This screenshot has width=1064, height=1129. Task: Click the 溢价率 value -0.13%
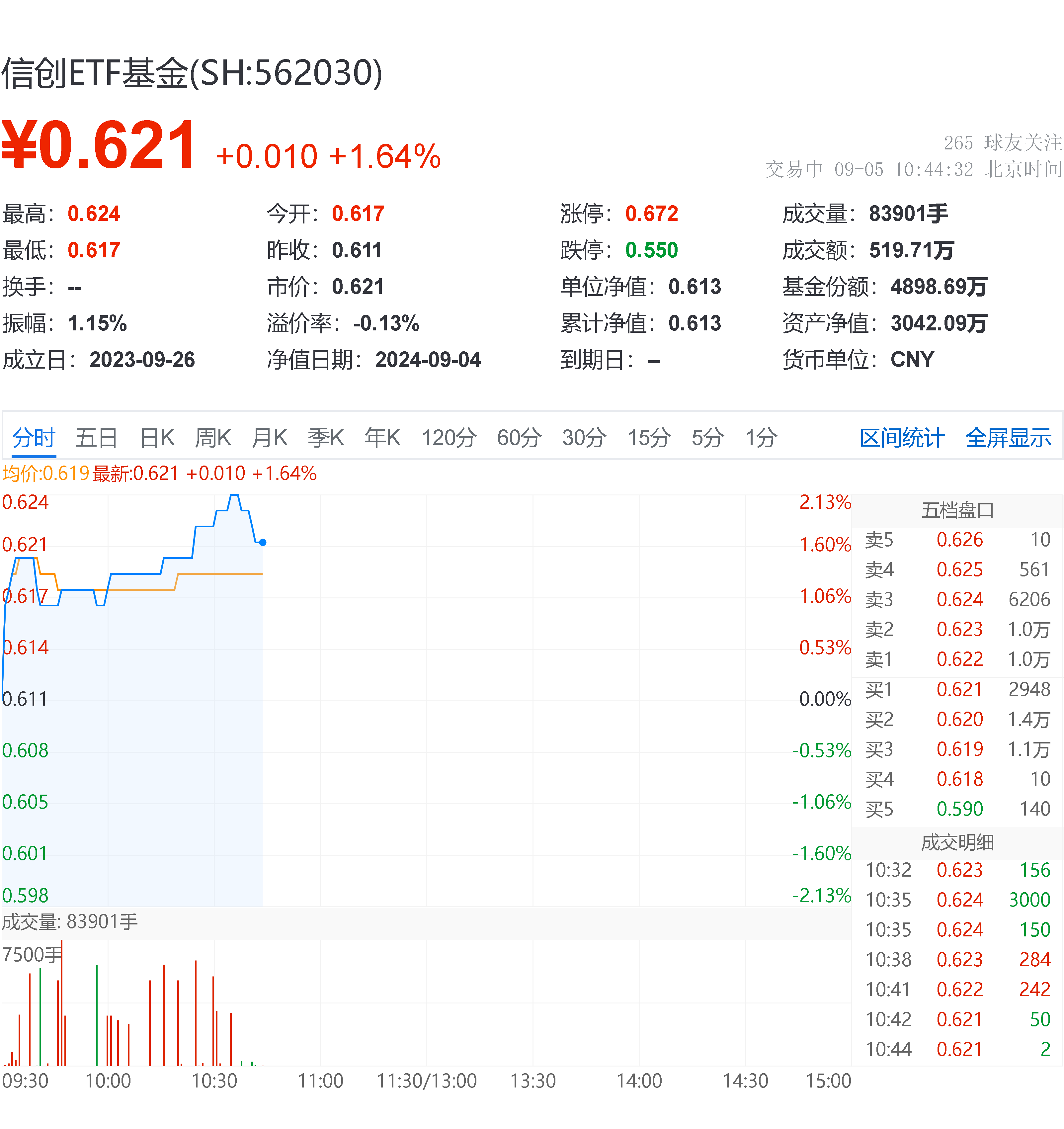pos(386,324)
